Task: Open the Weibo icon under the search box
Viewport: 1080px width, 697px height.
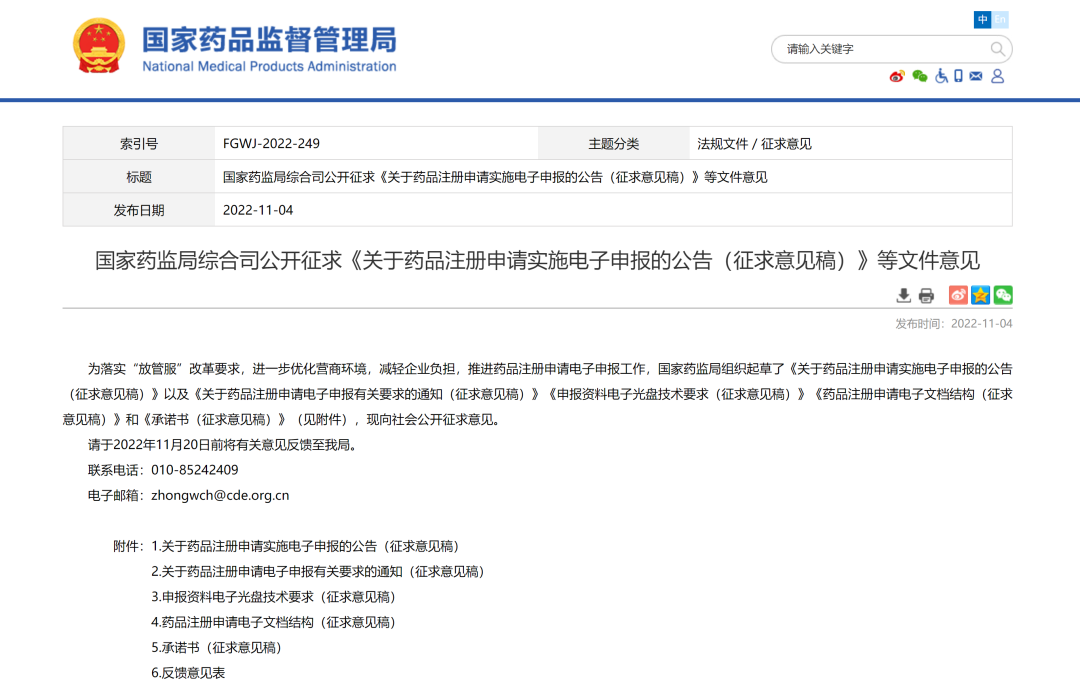Action: click(x=897, y=76)
